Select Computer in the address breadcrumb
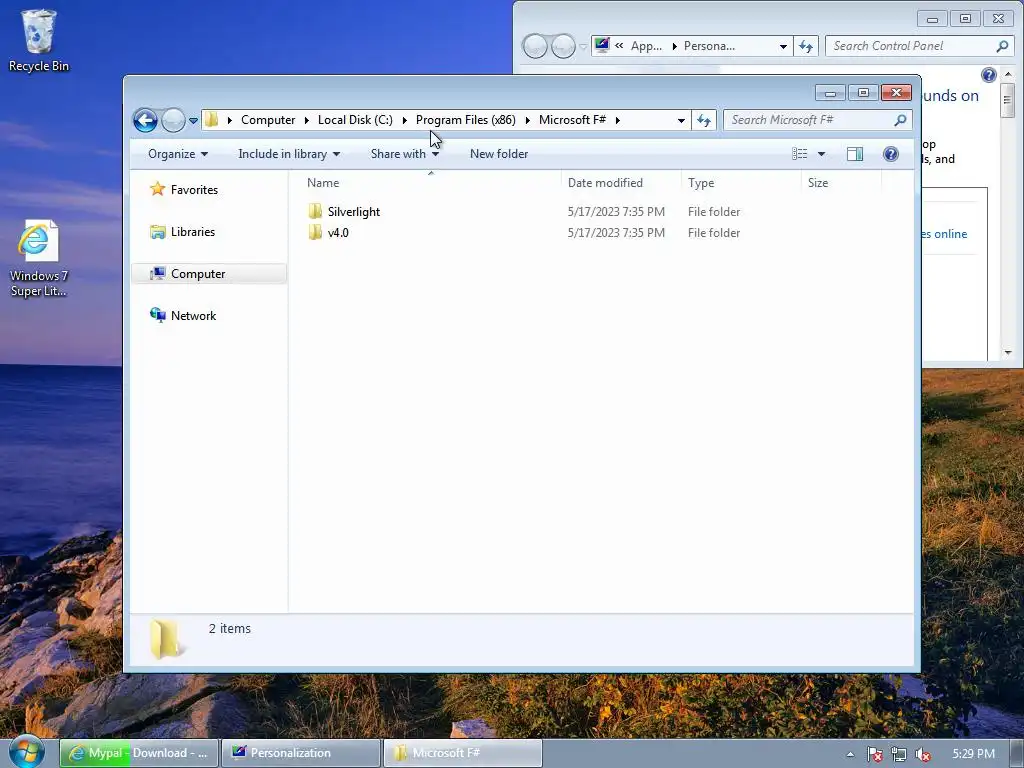Viewport: 1024px width, 768px height. coord(268,120)
